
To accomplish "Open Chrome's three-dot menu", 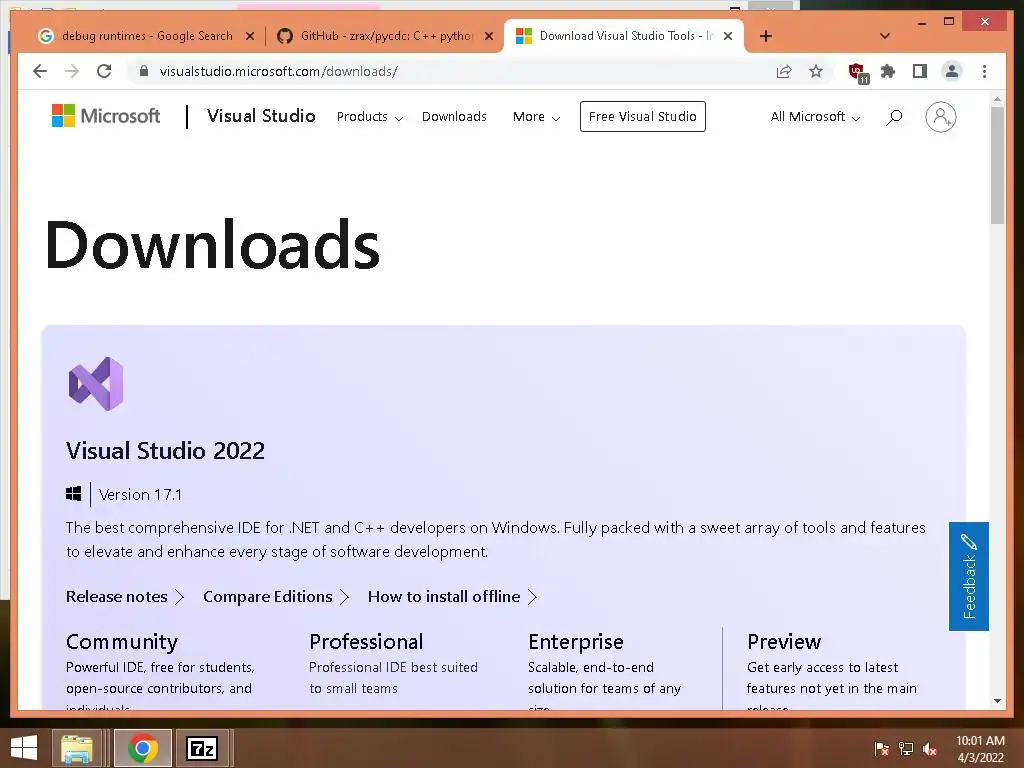I will [984, 71].
